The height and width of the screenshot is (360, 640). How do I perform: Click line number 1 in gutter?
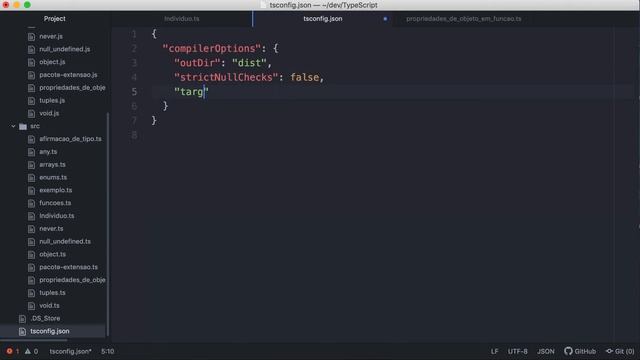coord(134,34)
